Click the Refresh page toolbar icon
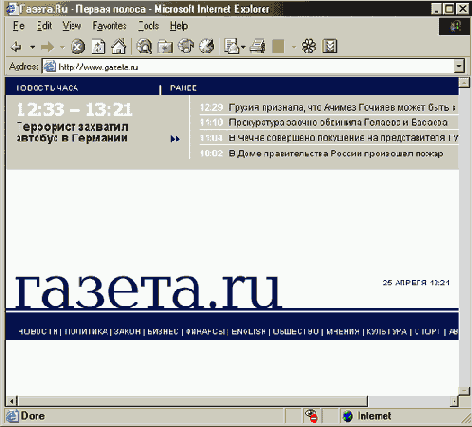This screenshot has height=427, width=472. click(x=98, y=46)
